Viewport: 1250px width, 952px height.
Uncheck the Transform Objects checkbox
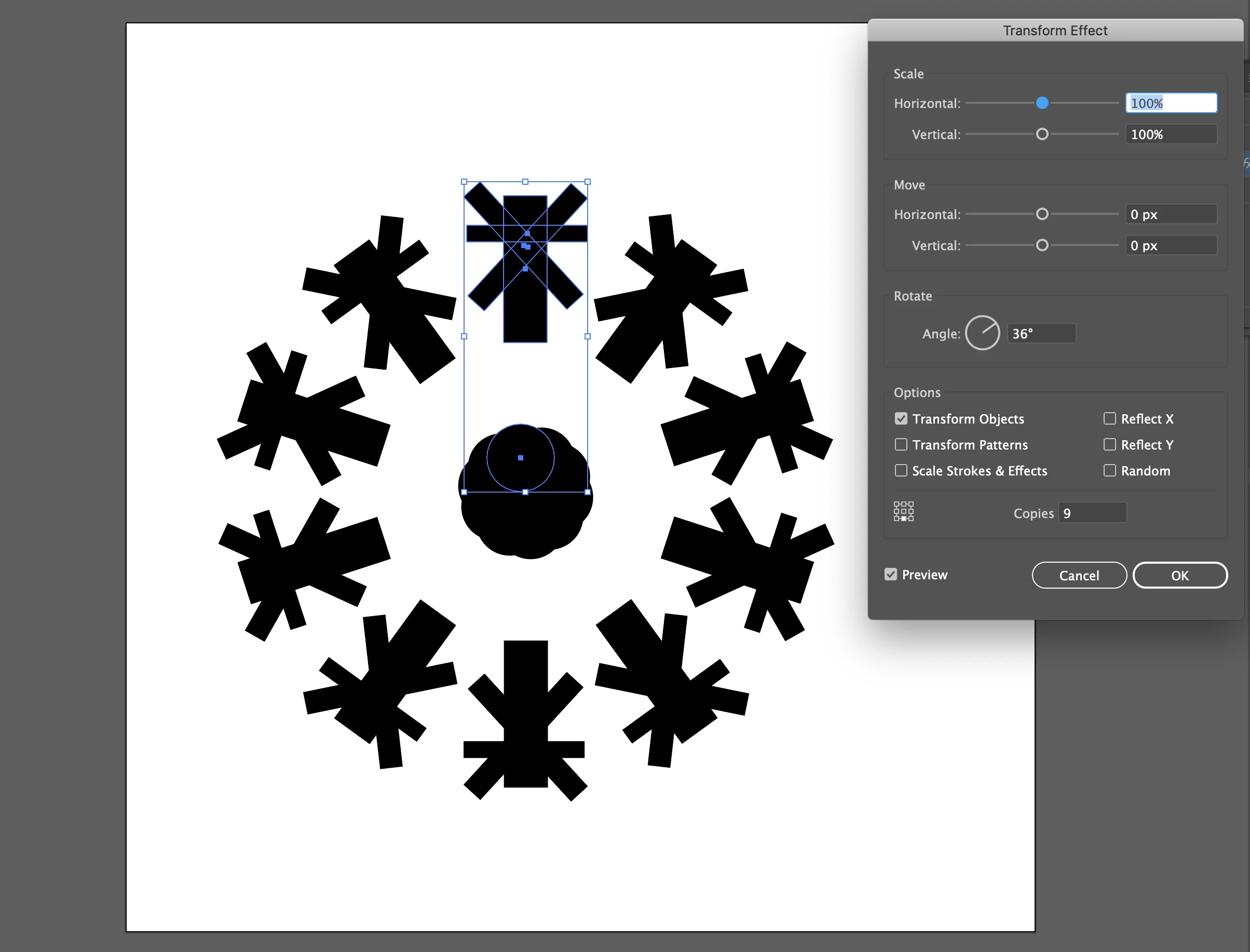tap(901, 419)
